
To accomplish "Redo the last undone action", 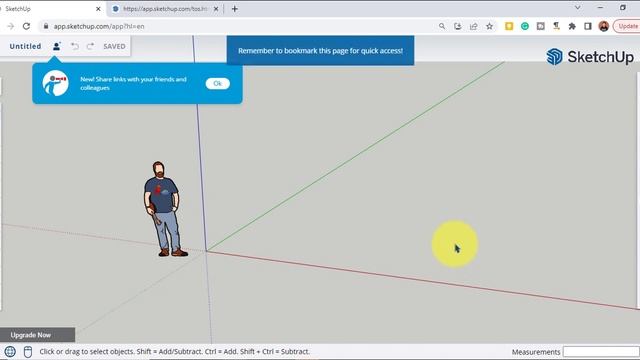I will pos(90,46).
